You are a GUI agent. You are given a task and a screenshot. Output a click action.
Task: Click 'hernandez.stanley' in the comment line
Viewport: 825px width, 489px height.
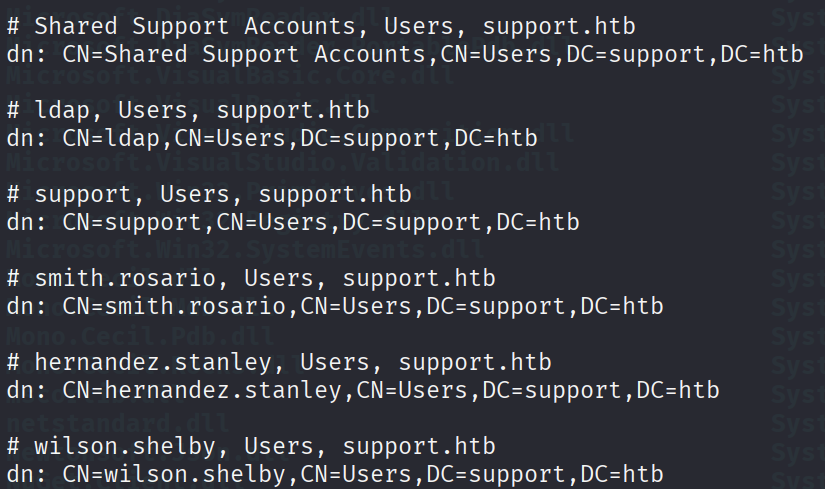pos(153,363)
